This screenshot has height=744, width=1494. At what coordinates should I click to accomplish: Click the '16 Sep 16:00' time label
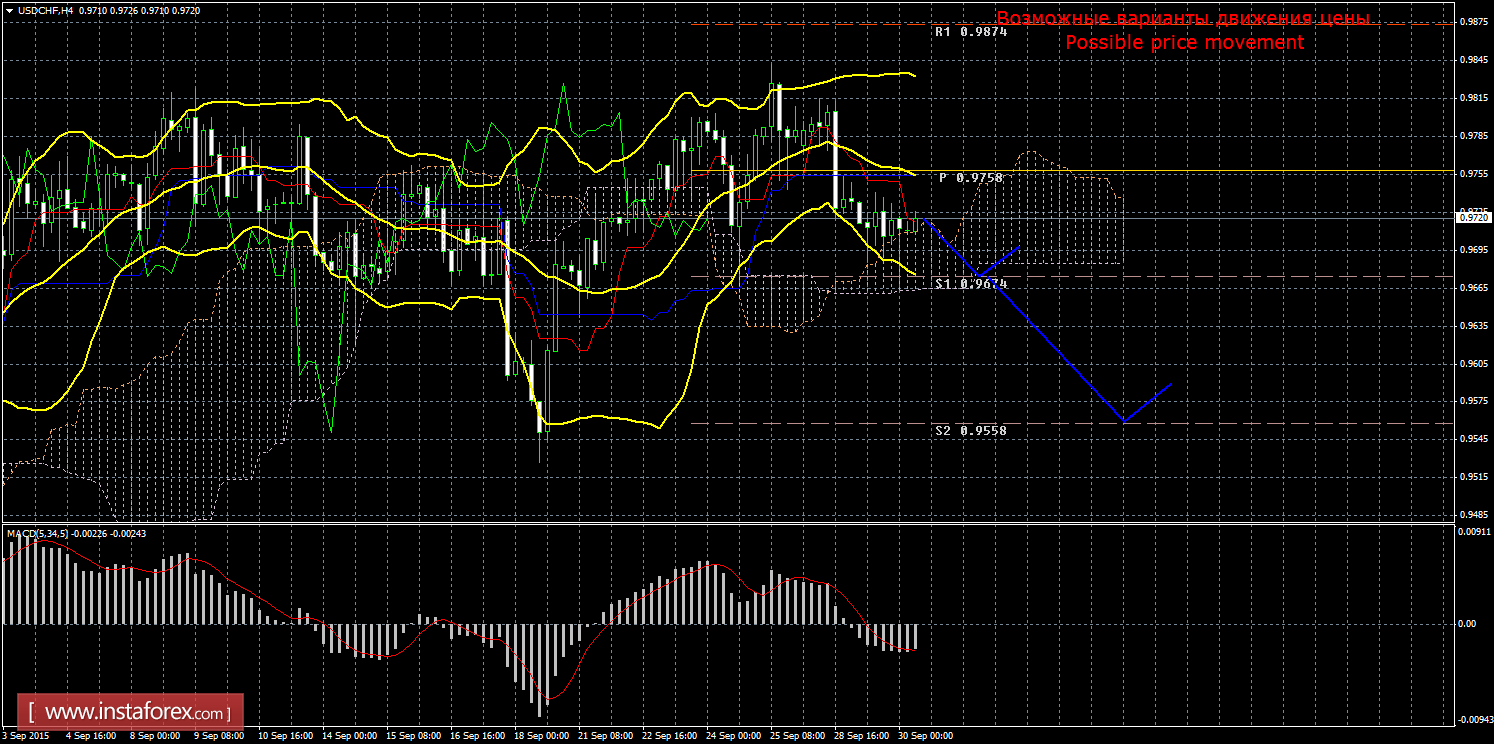pos(476,735)
